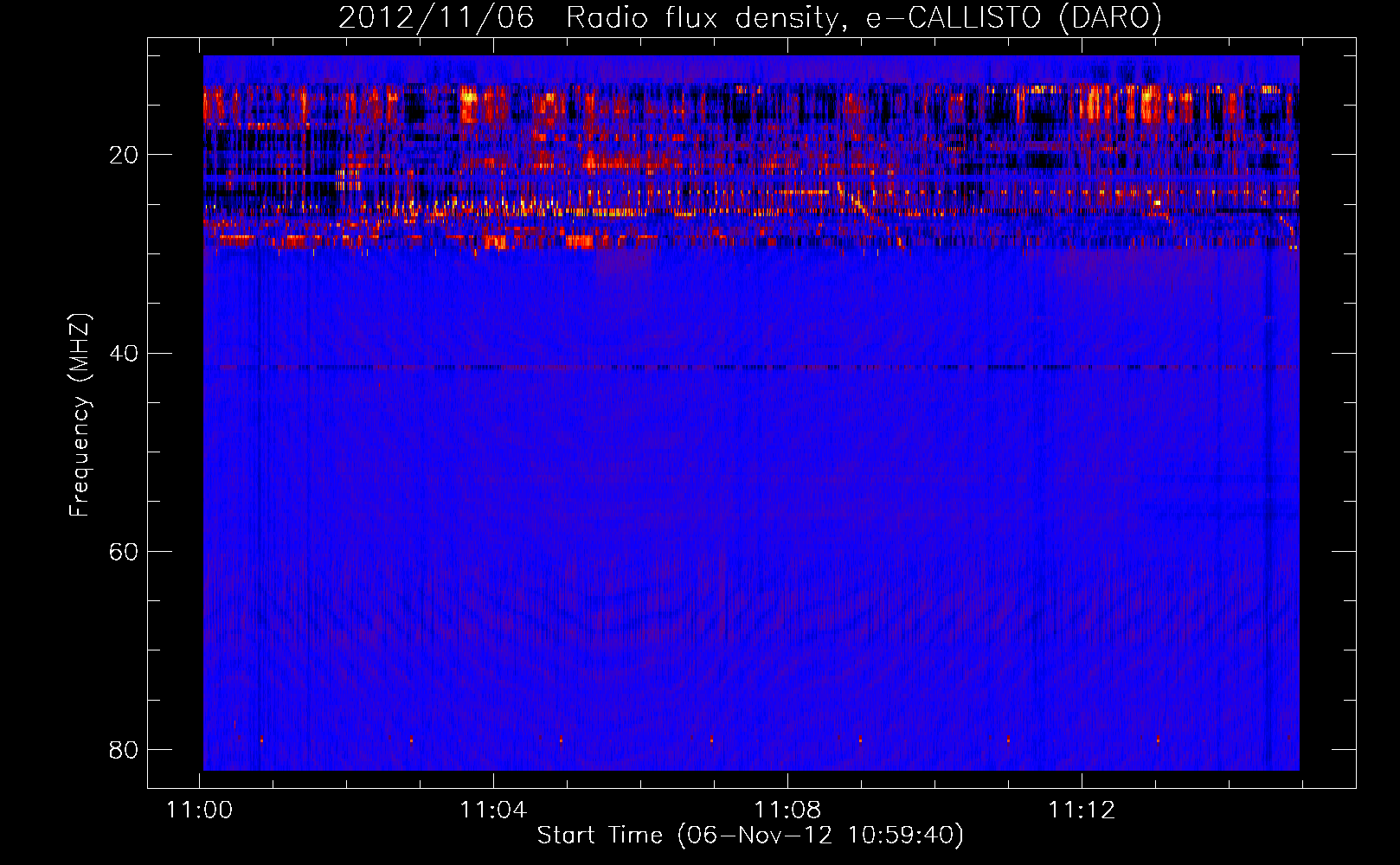Click the '11:12' time tick label

1082,811
